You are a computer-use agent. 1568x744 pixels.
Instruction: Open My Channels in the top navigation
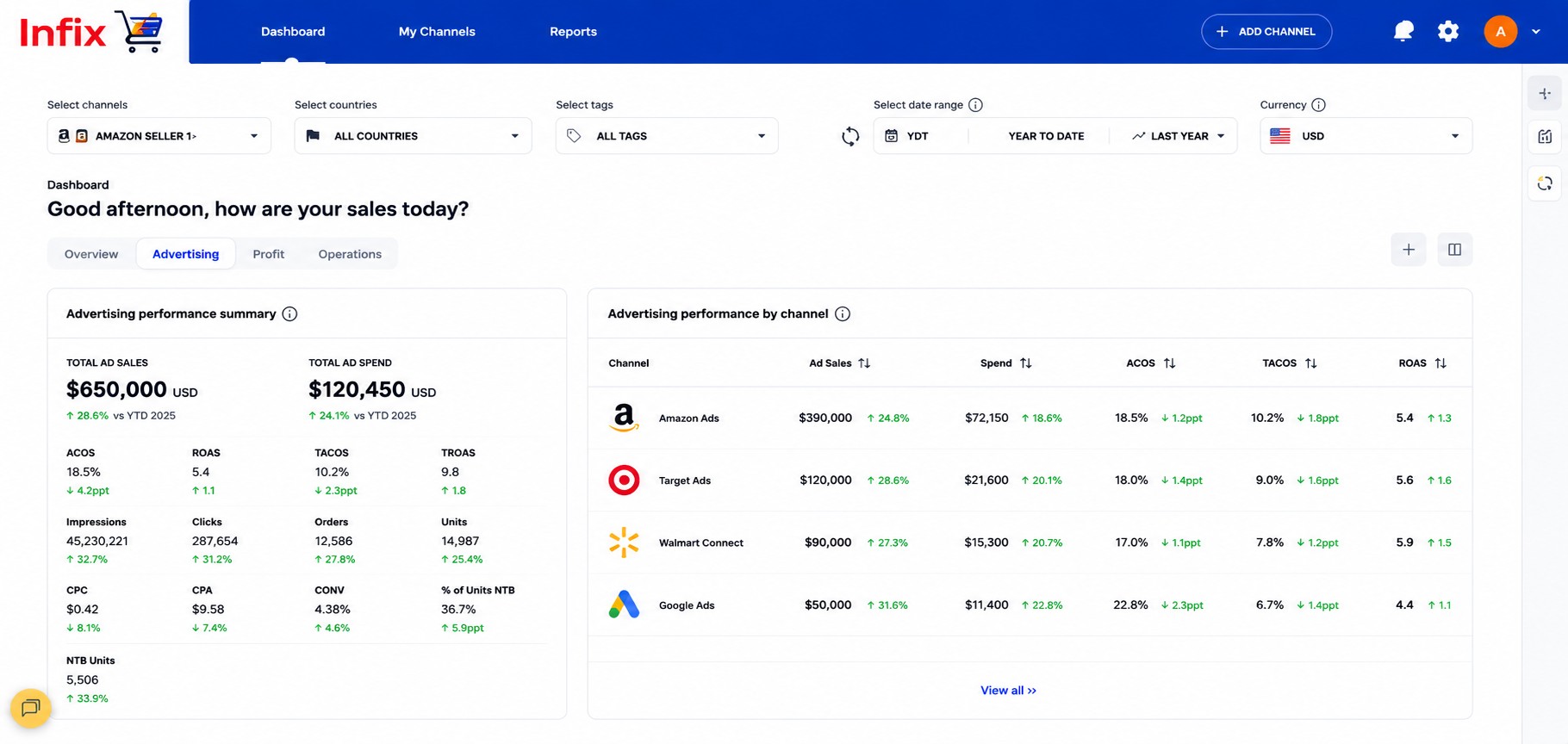click(x=437, y=32)
